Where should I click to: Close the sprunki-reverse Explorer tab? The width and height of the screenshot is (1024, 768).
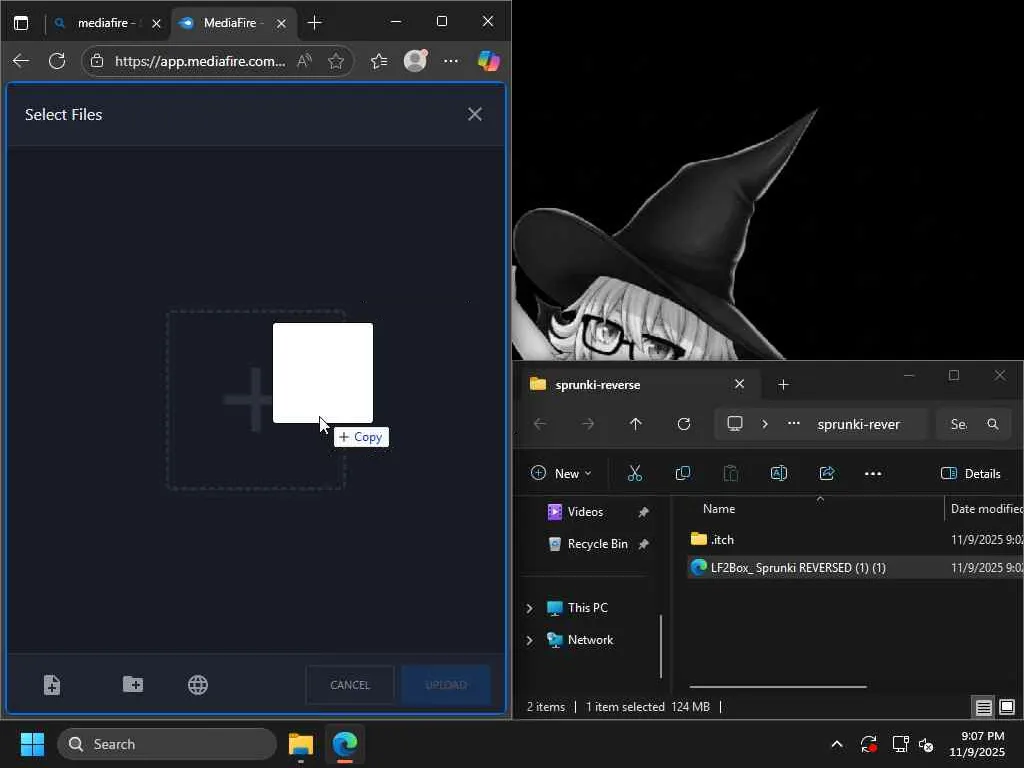[739, 384]
